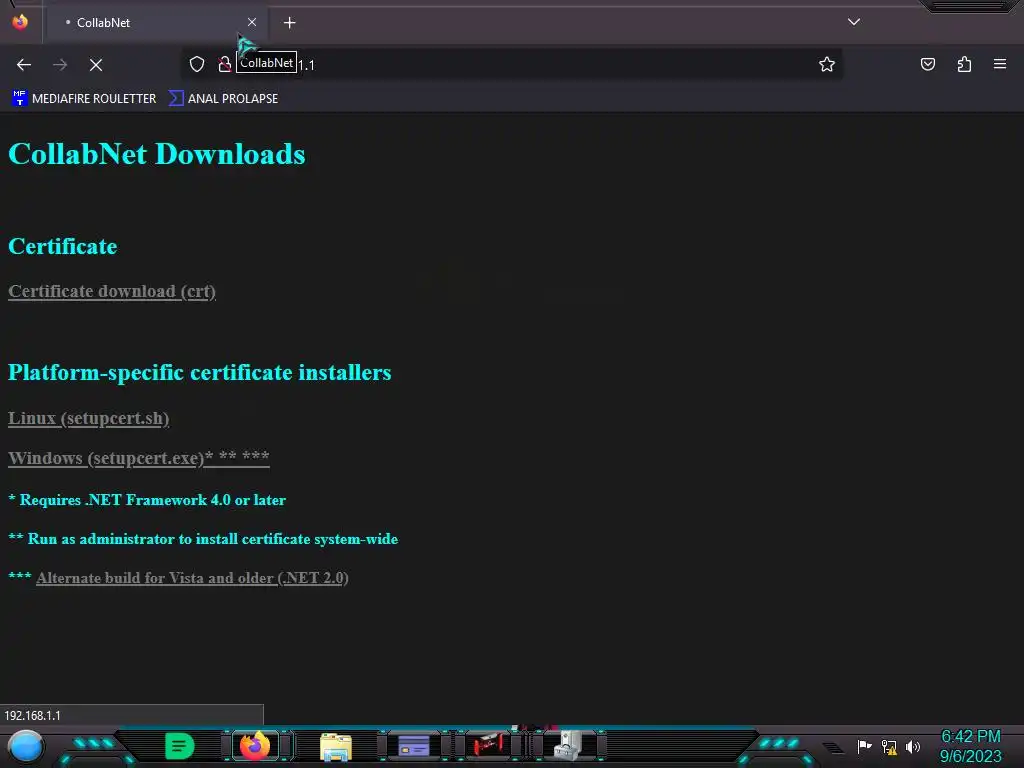Open volume speaker tray icon
Viewport: 1024px width, 768px height.
[913, 746]
